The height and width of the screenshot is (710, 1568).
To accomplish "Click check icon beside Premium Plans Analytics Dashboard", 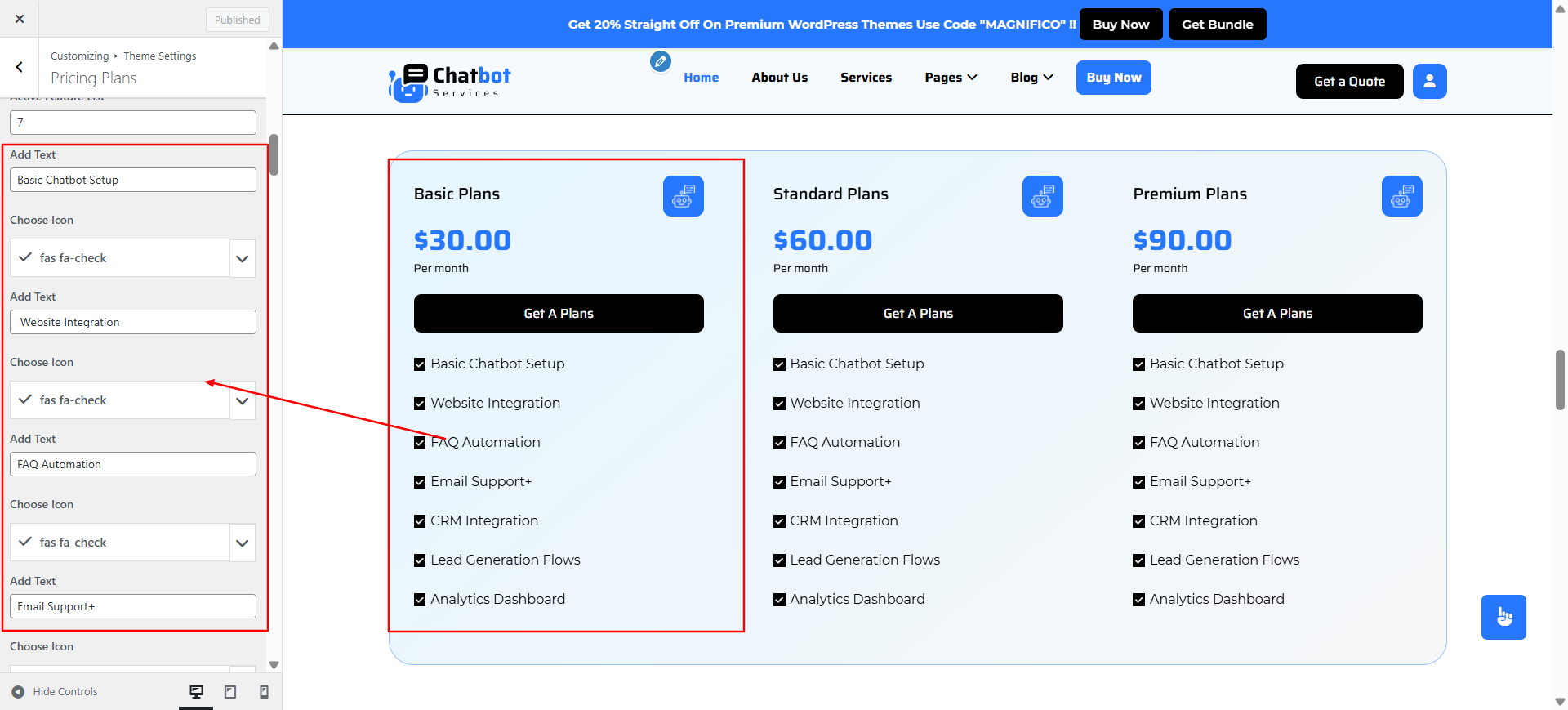I will [1138, 600].
